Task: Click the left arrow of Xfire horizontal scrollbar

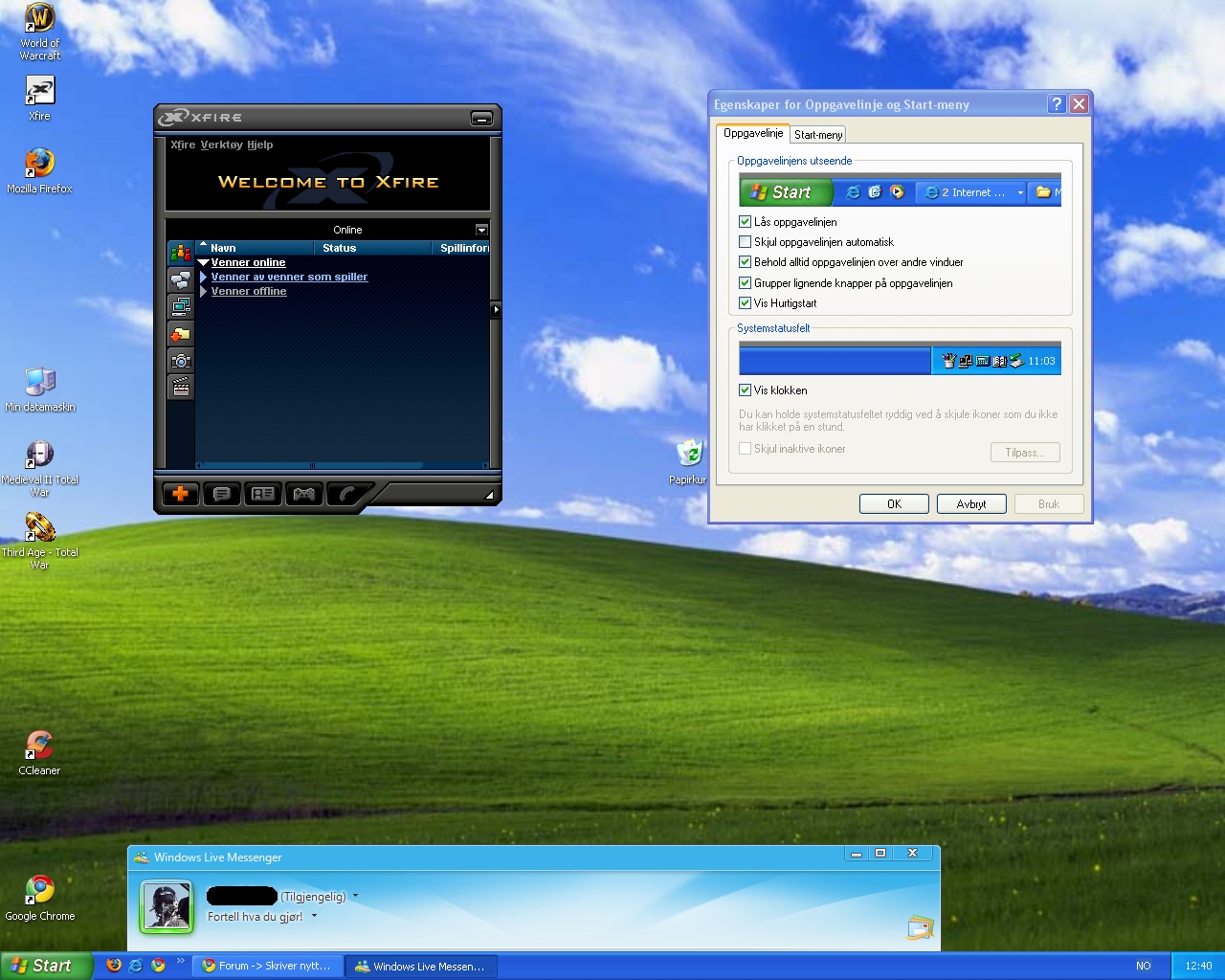Action: point(200,466)
